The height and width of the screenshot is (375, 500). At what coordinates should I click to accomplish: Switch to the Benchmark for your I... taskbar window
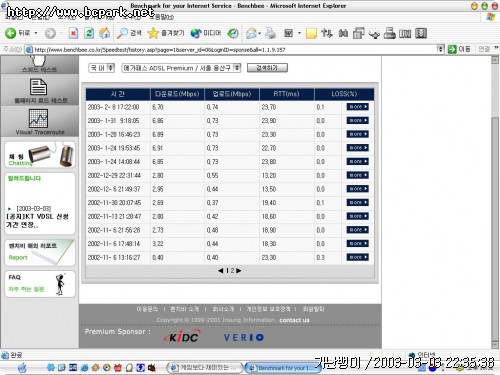pyautogui.click(x=283, y=368)
